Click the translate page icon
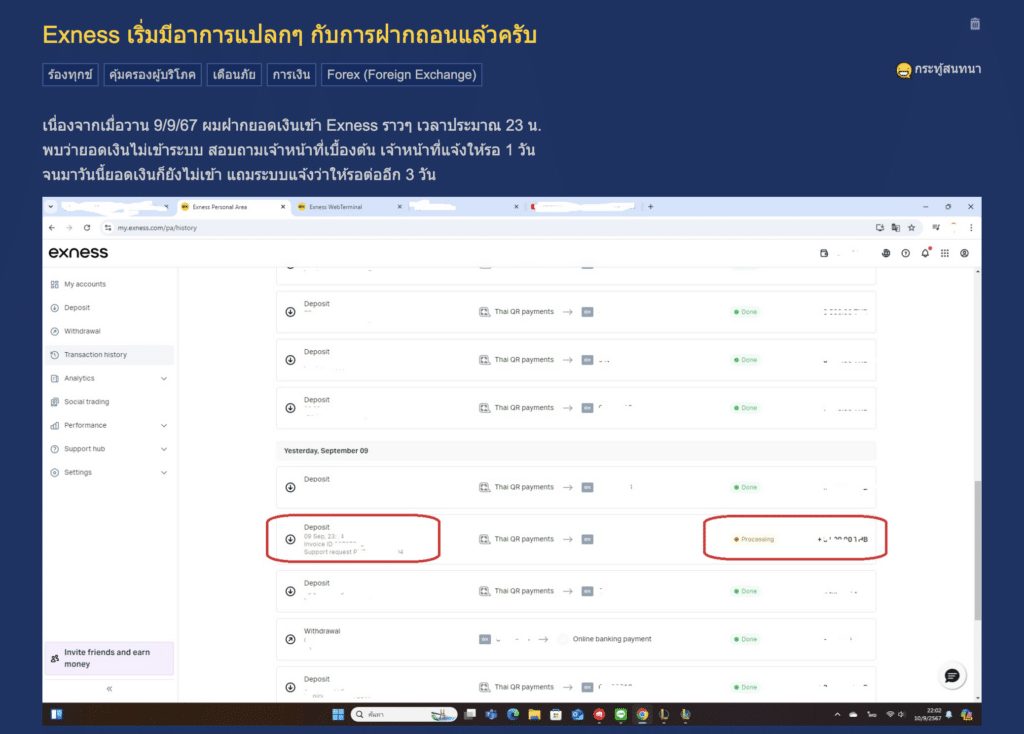Image resolution: width=1024 pixels, height=734 pixels. coord(895,228)
